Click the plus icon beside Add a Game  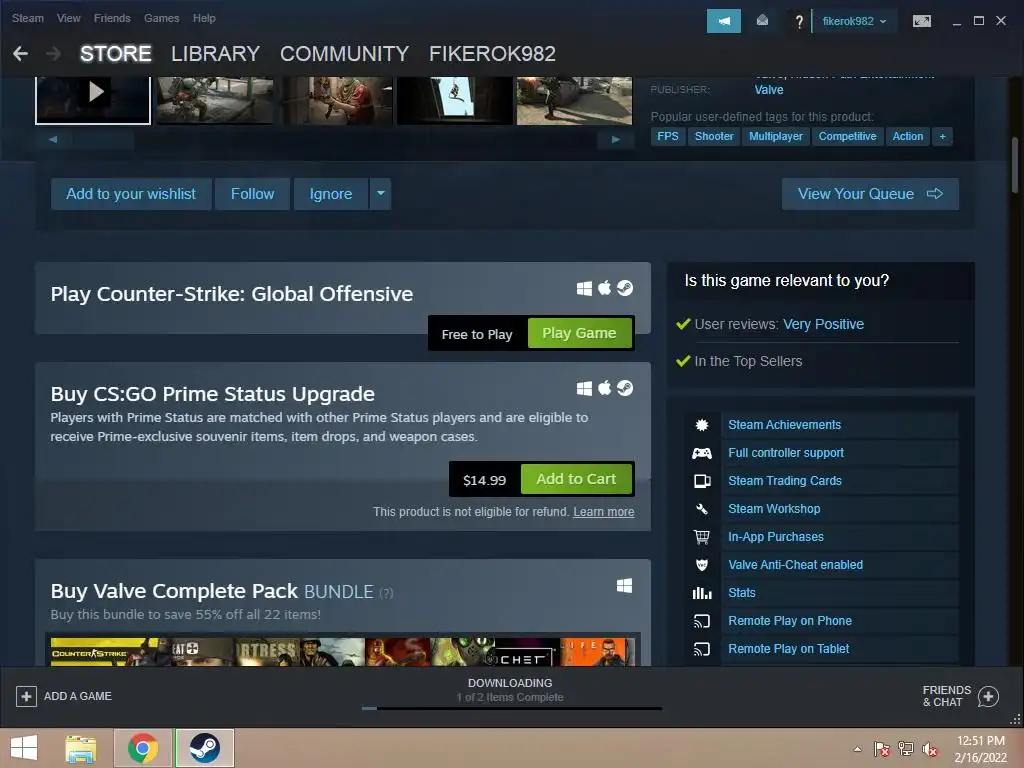26,696
